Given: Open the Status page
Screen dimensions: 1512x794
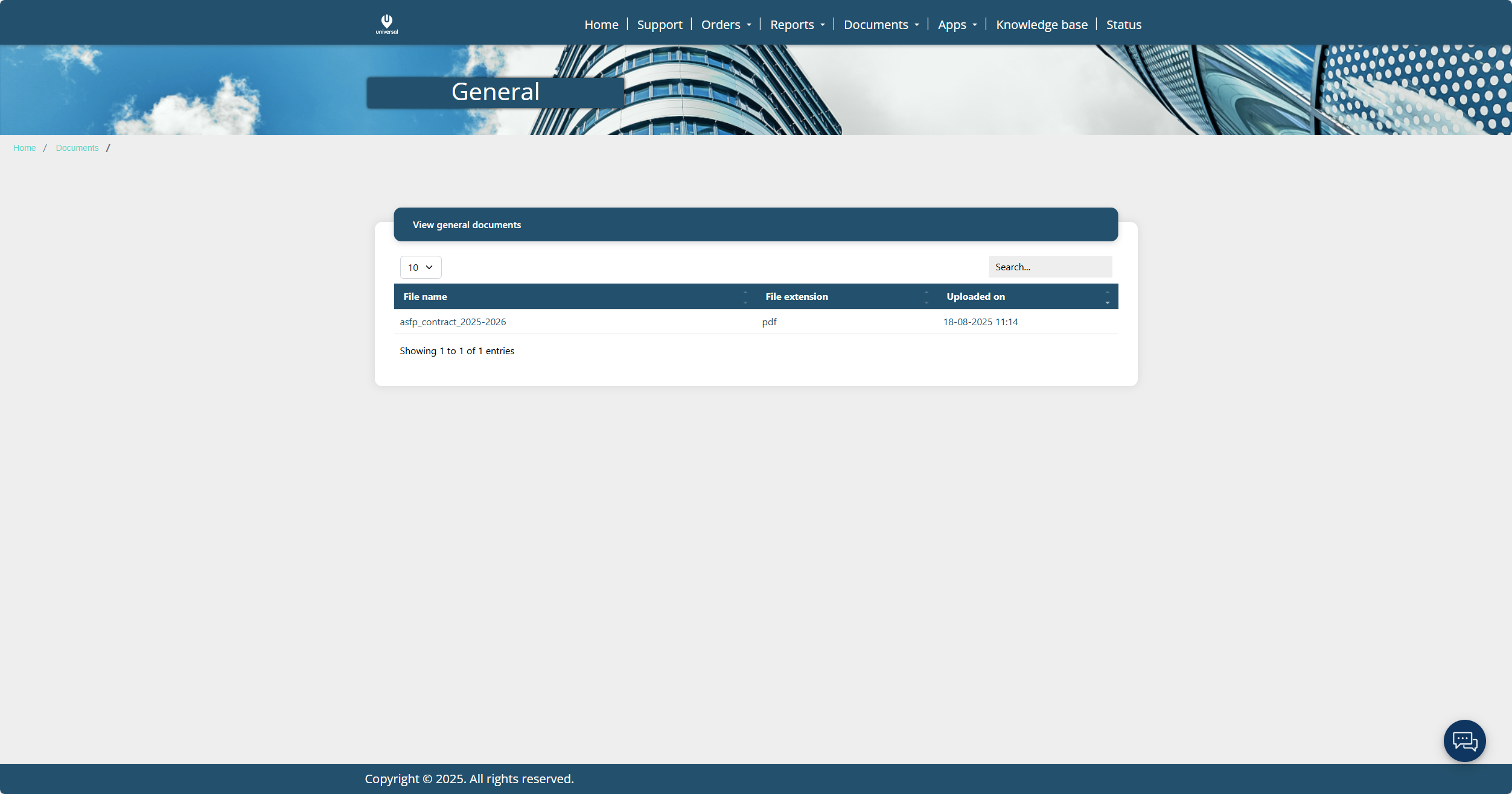Looking at the screenshot, I should pyautogui.click(x=1123, y=25).
